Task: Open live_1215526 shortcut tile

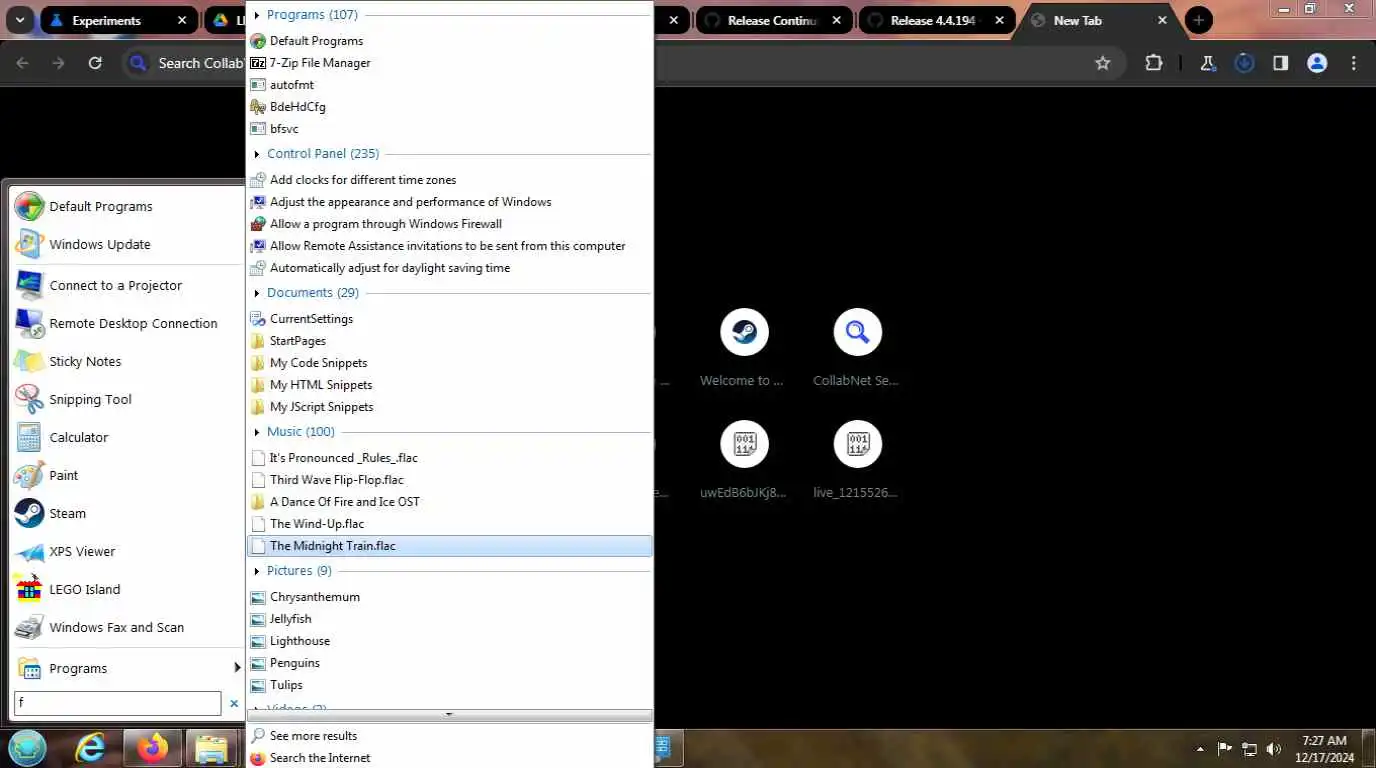Action: tap(856, 459)
